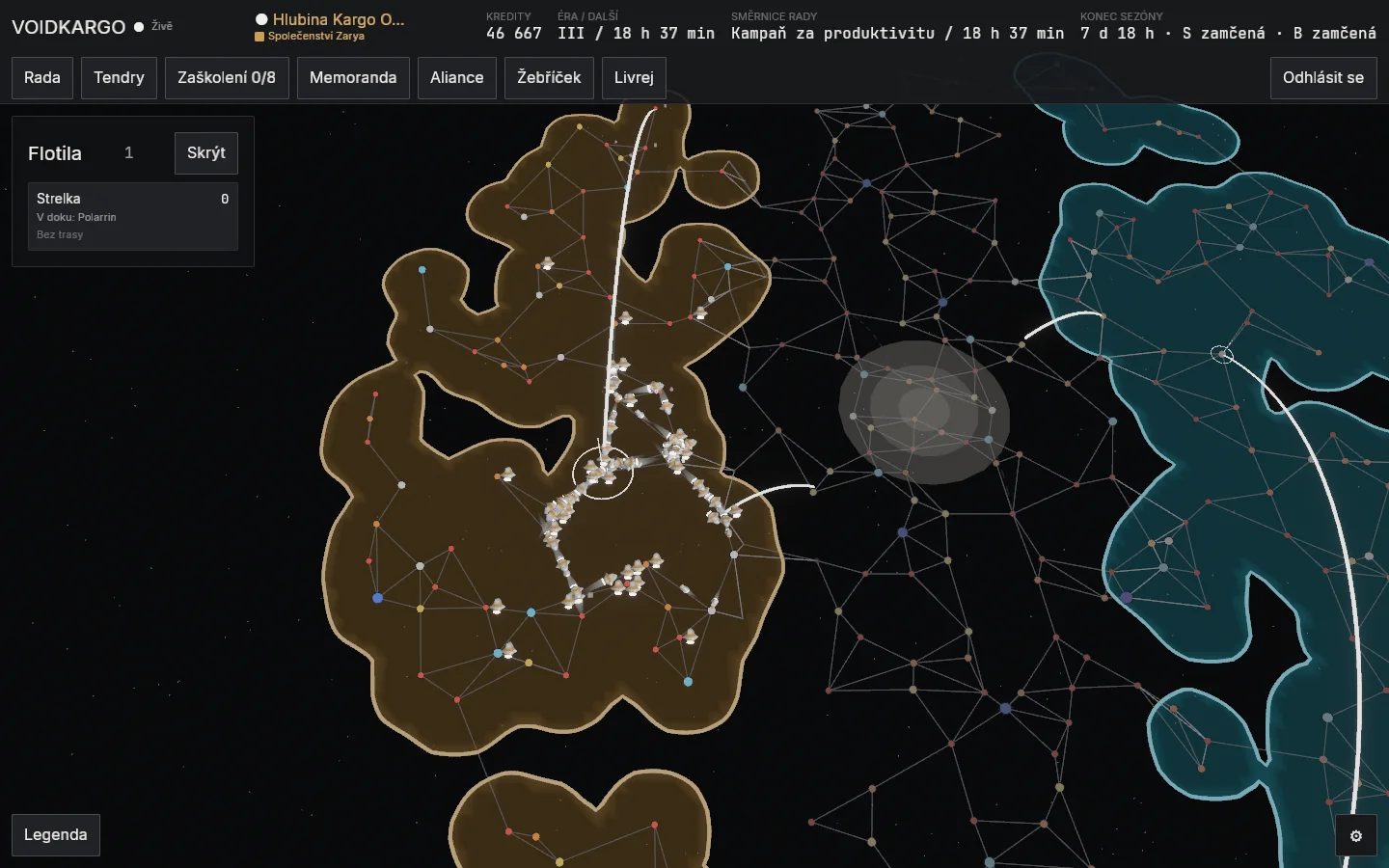Click the Hlubina Kargo company name
The image size is (1389, 868).
[339, 19]
